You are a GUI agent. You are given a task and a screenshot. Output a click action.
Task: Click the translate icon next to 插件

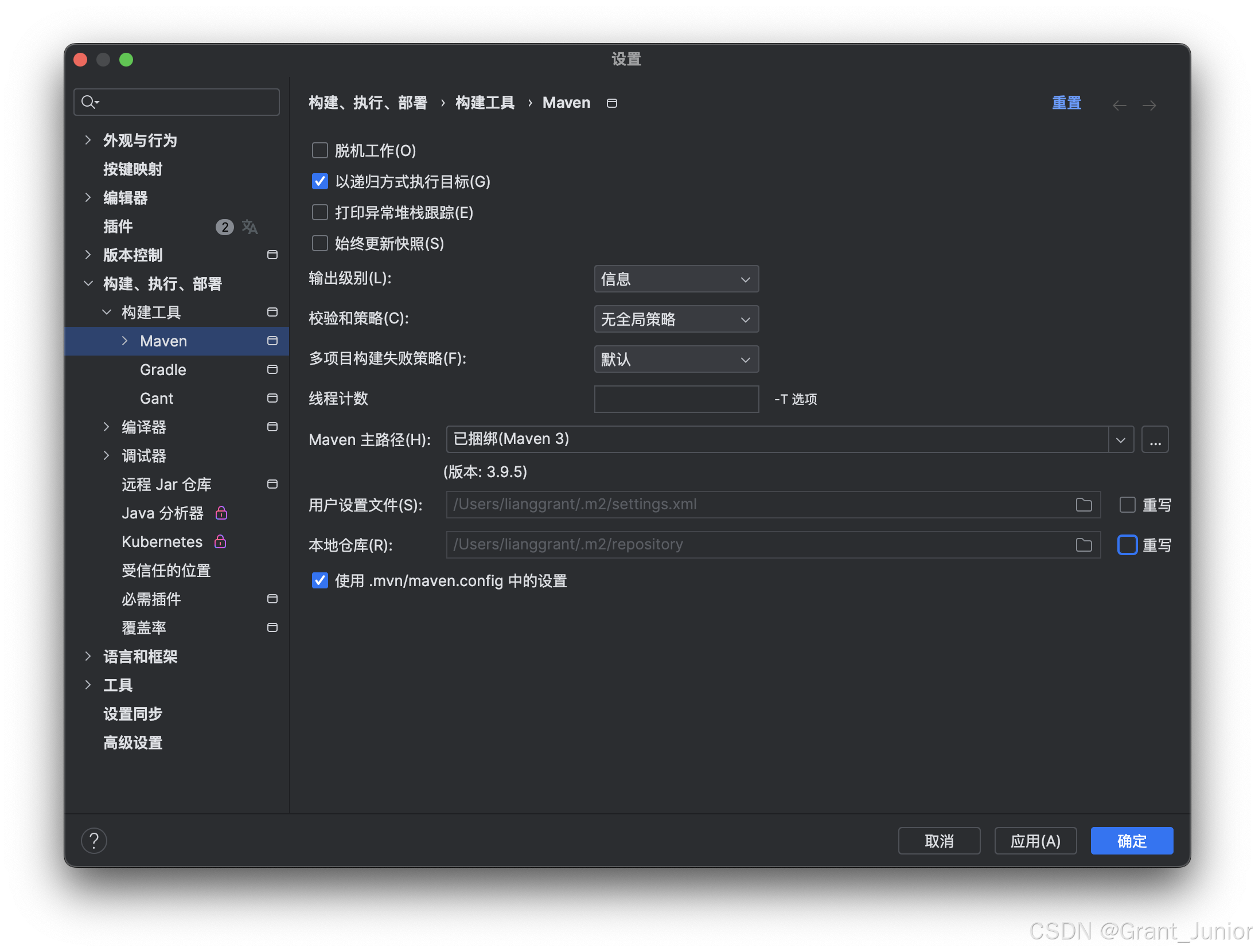tap(250, 227)
